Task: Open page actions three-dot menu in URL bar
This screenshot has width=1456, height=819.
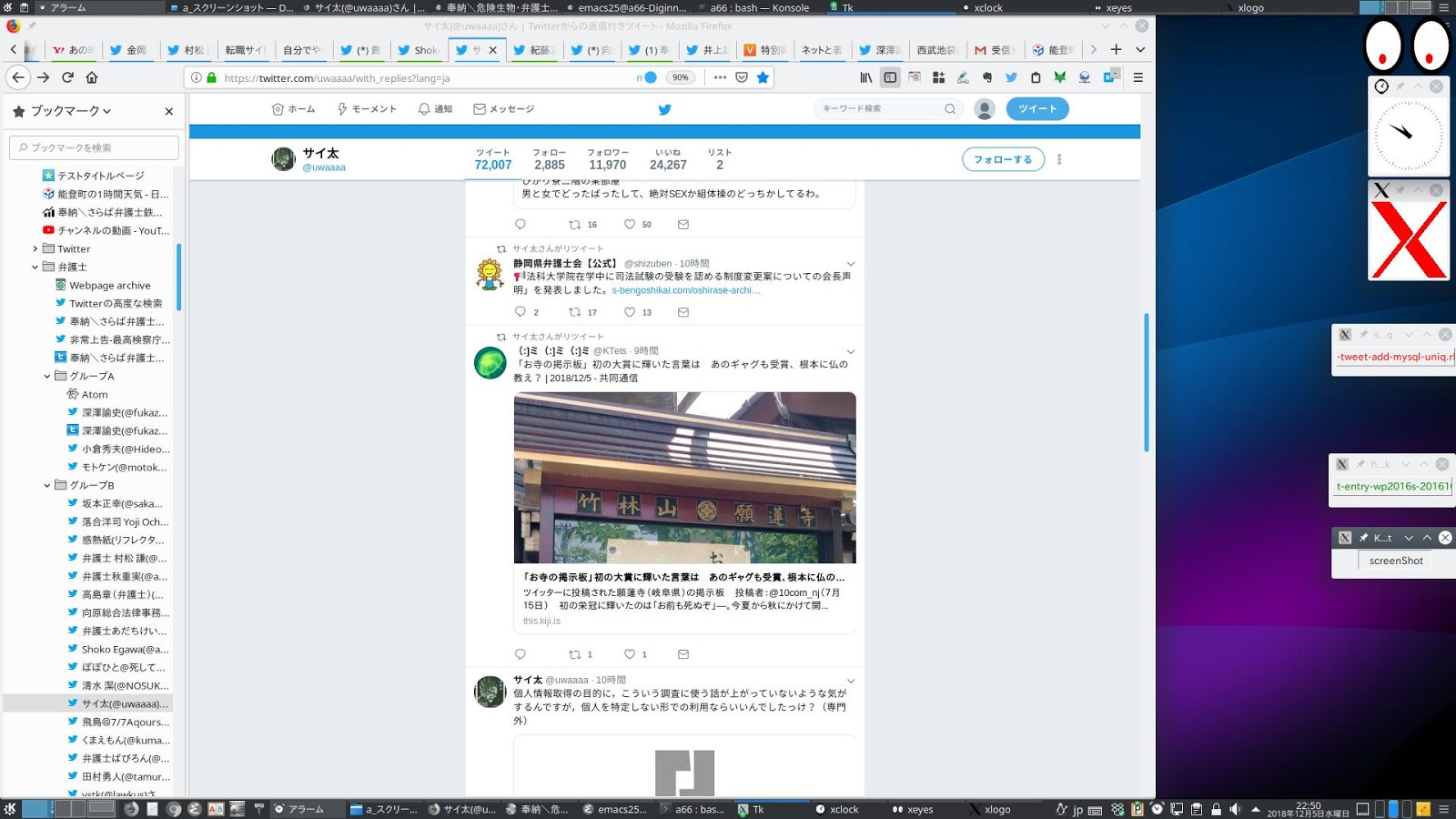Action: 720,77
